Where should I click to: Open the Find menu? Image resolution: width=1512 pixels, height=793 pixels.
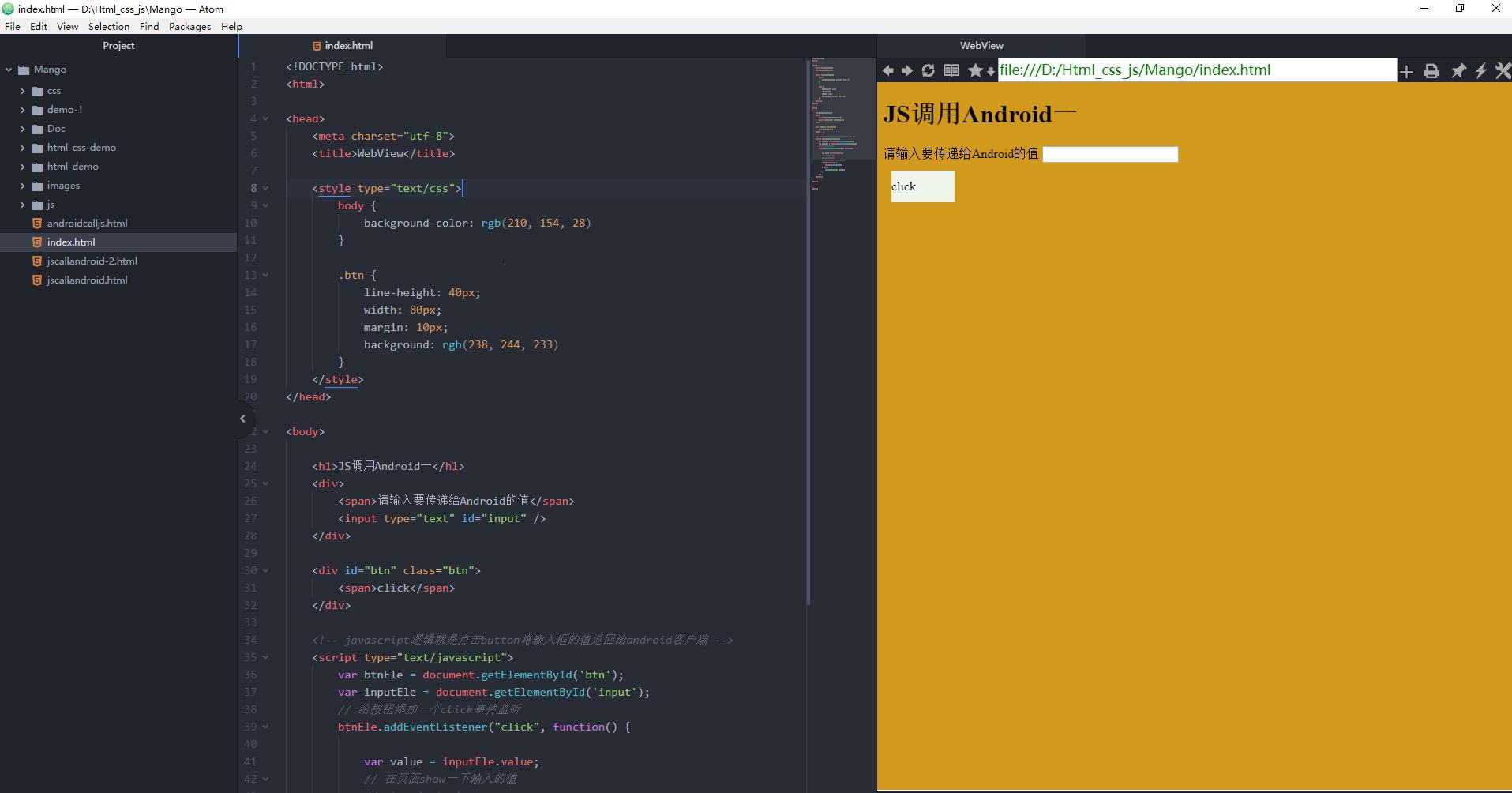coord(149,26)
